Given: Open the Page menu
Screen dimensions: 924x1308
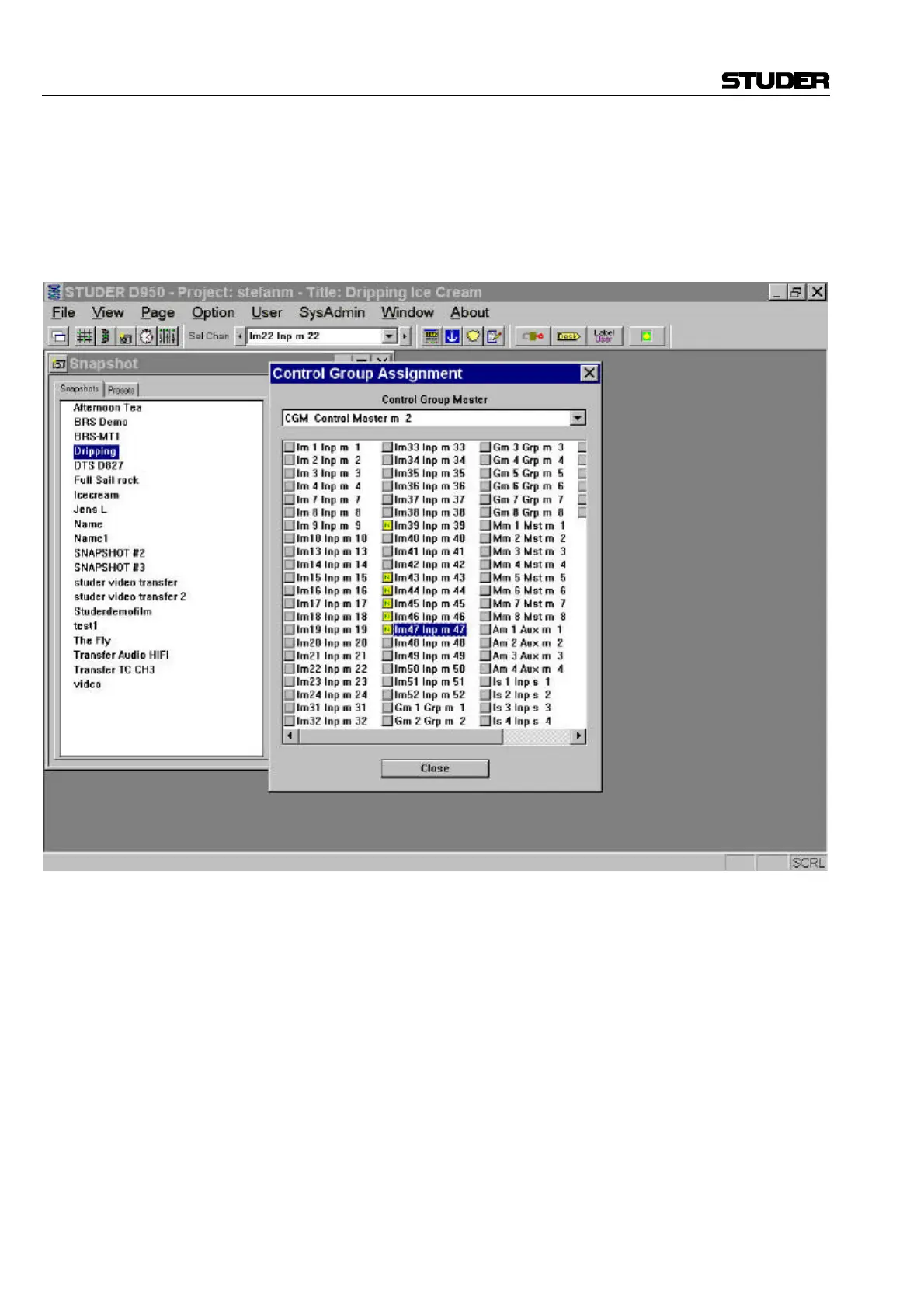Looking at the screenshot, I should (158, 312).
